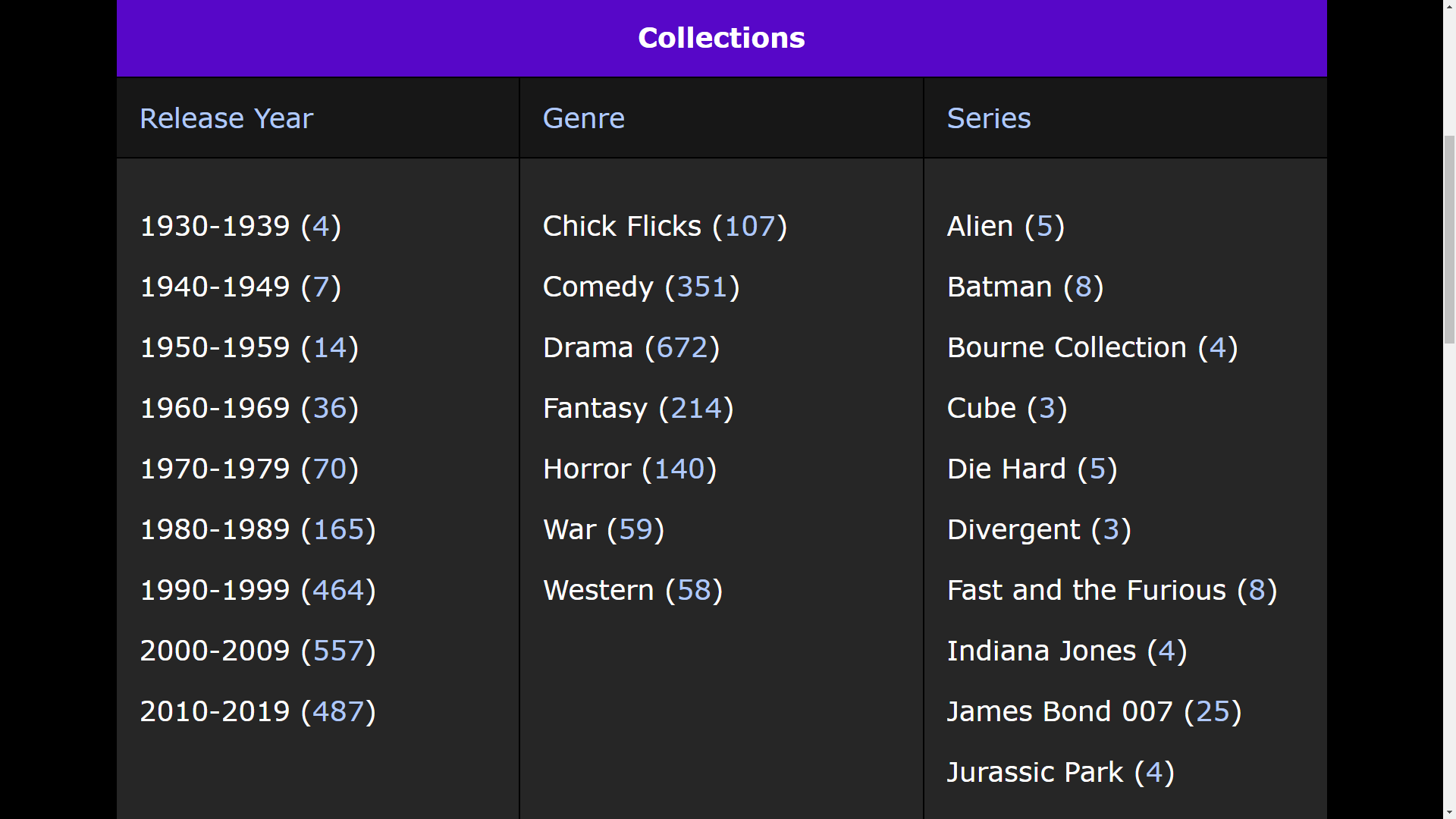This screenshot has width=1456, height=819.
Task: Open the 2010-2019 collection
Action: pyautogui.click(x=257, y=711)
